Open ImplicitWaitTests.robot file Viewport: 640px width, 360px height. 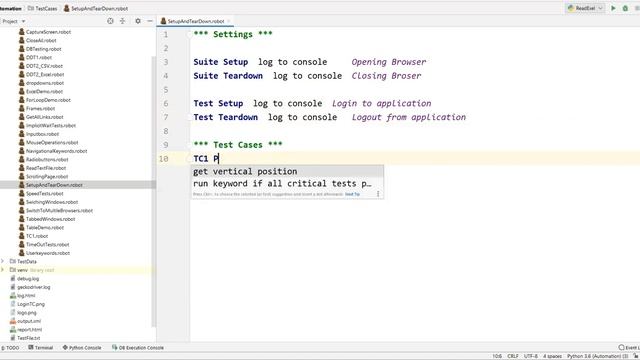click(x=47, y=126)
